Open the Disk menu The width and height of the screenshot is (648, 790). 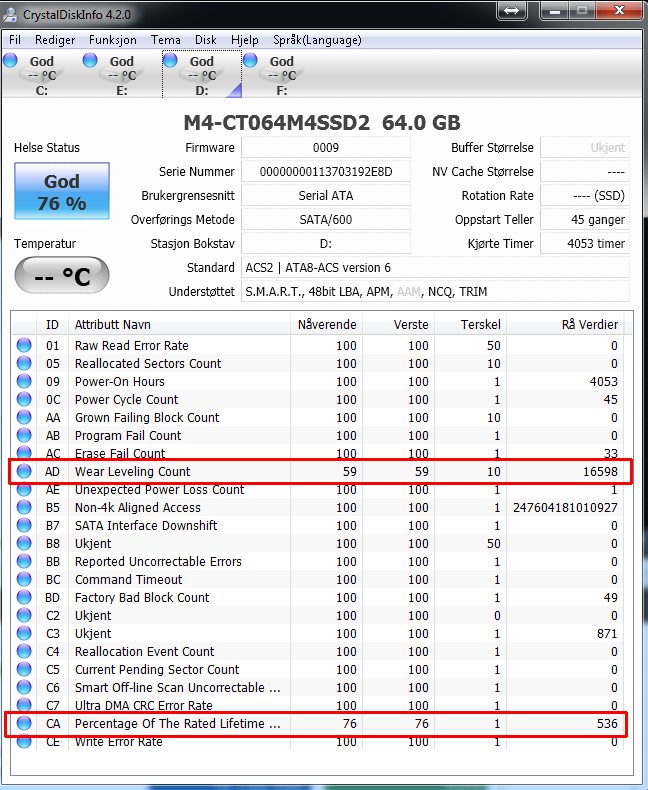coord(206,40)
